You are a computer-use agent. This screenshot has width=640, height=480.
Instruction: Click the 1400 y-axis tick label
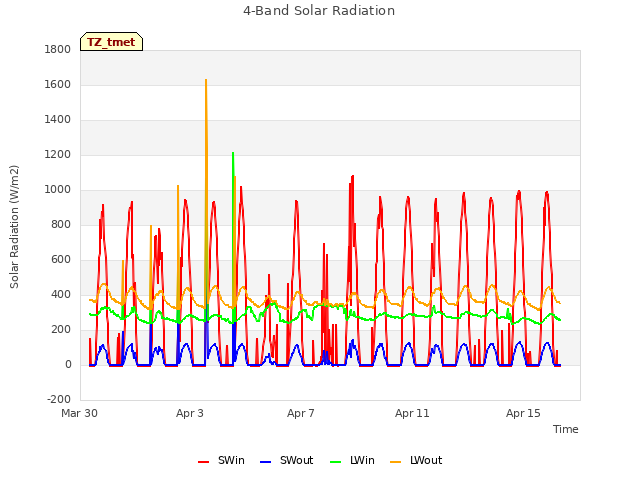(x=58, y=120)
